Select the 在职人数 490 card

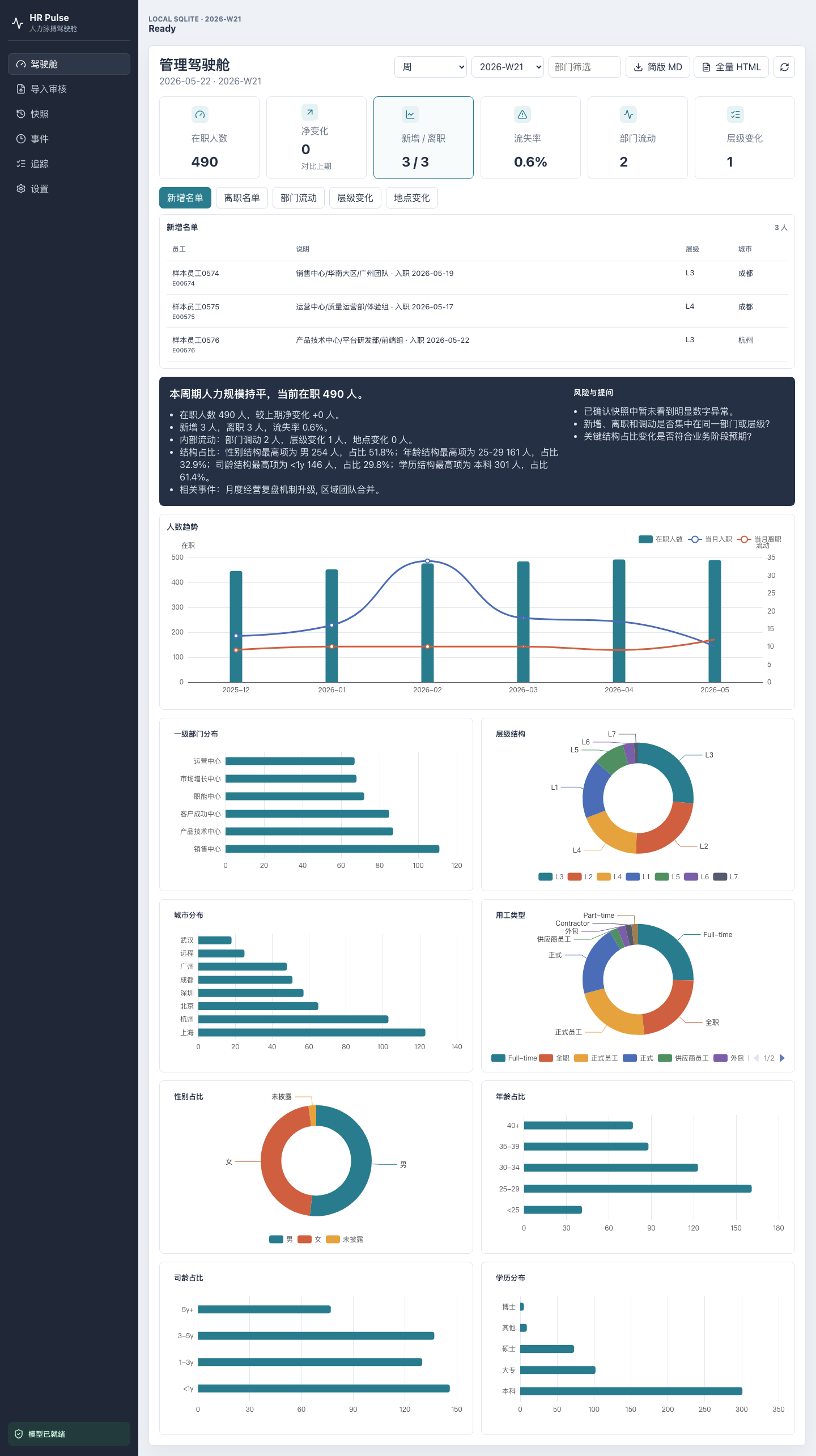[209, 138]
